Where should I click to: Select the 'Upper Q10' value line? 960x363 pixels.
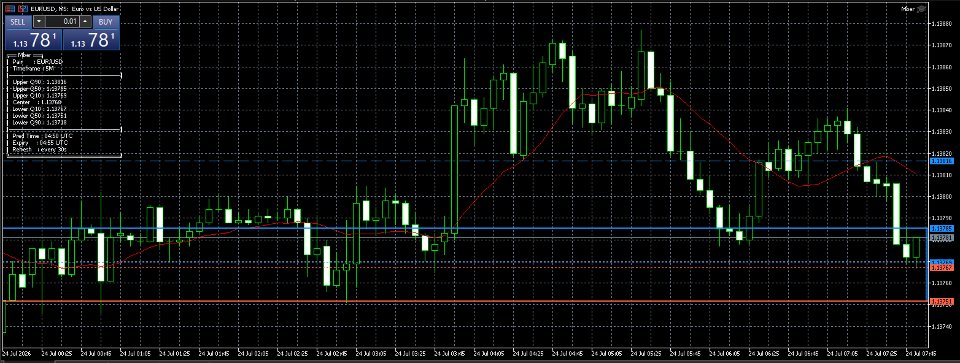[x=40, y=95]
